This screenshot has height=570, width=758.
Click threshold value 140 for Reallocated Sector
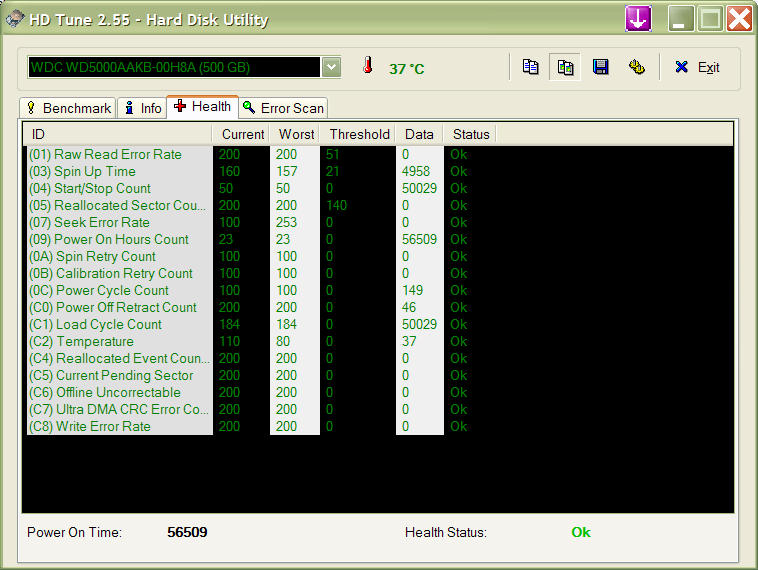click(336, 205)
